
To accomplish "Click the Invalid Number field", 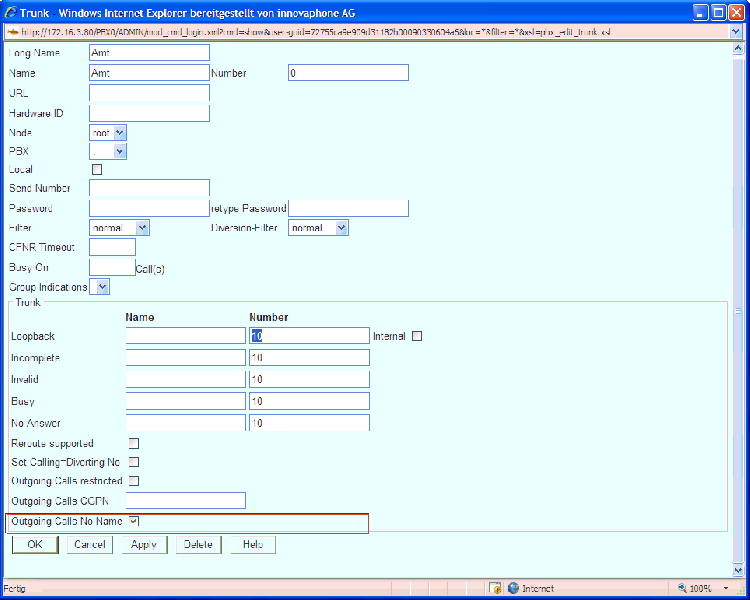I will click(x=309, y=379).
